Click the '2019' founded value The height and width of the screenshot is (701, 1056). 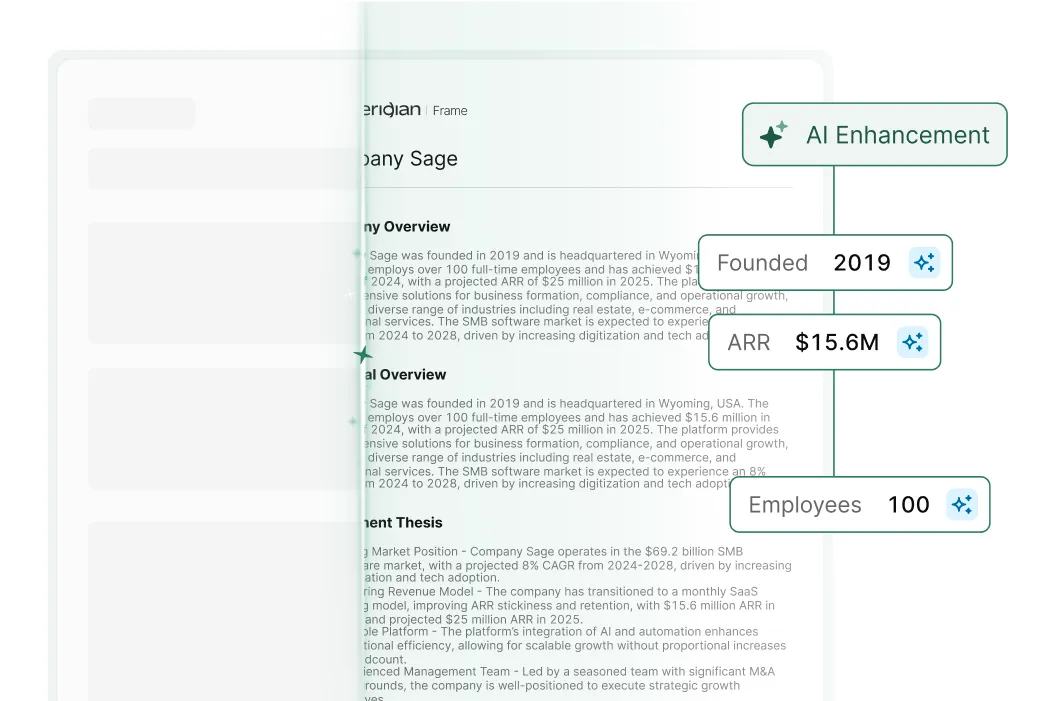(862, 263)
